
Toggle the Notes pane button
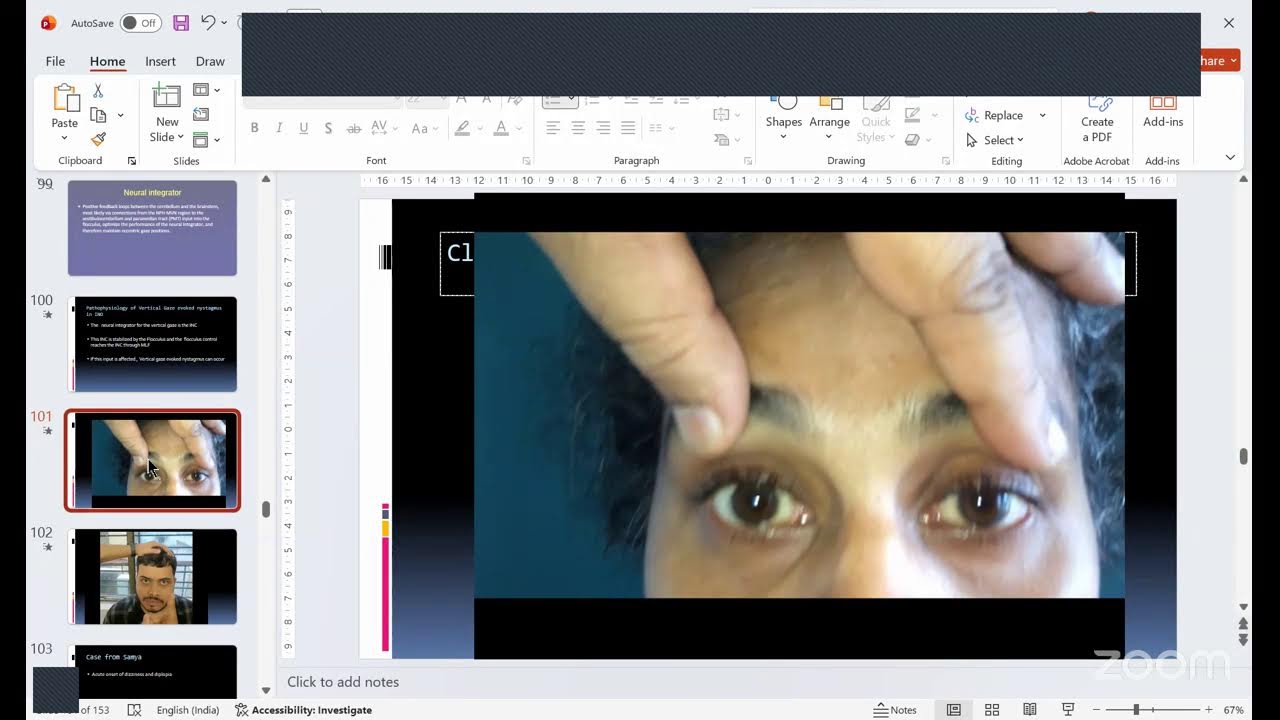click(x=895, y=710)
